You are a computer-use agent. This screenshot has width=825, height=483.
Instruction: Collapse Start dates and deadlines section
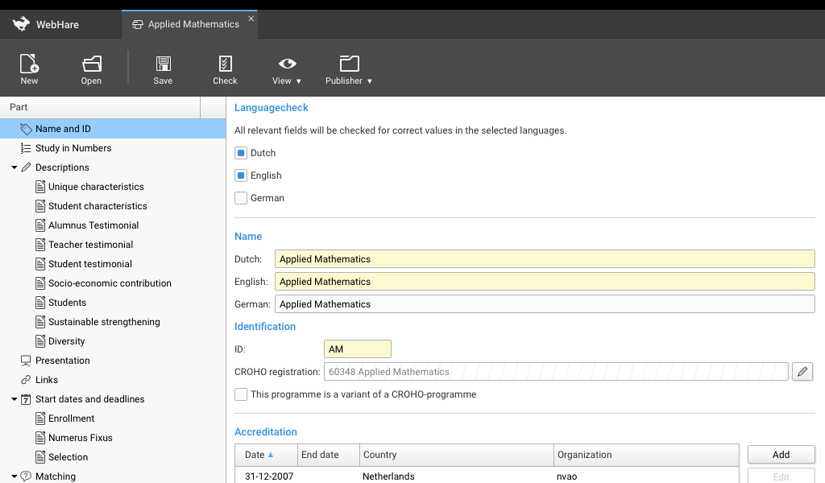pyautogui.click(x=14, y=400)
